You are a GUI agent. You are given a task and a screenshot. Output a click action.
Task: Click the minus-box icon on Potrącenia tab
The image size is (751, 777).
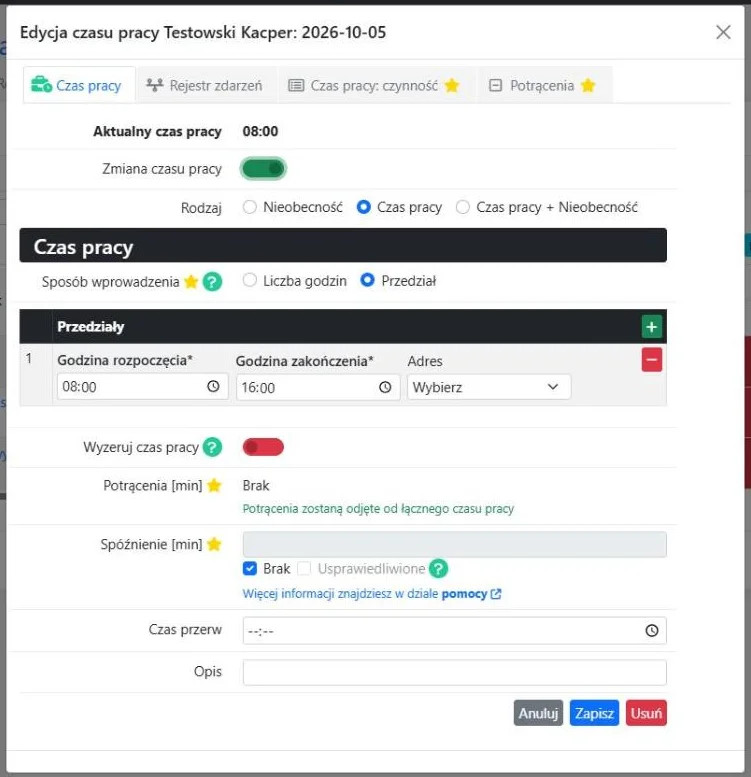pos(495,85)
